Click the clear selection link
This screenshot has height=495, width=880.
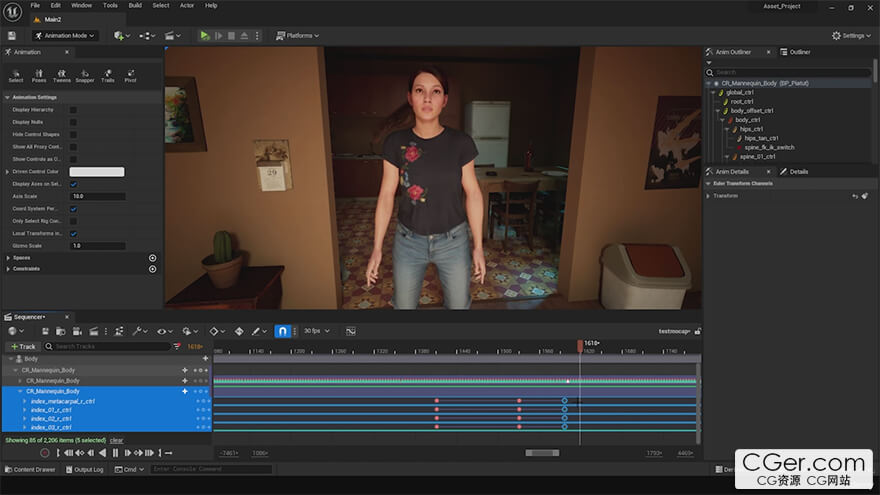pyautogui.click(x=117, y=440)
